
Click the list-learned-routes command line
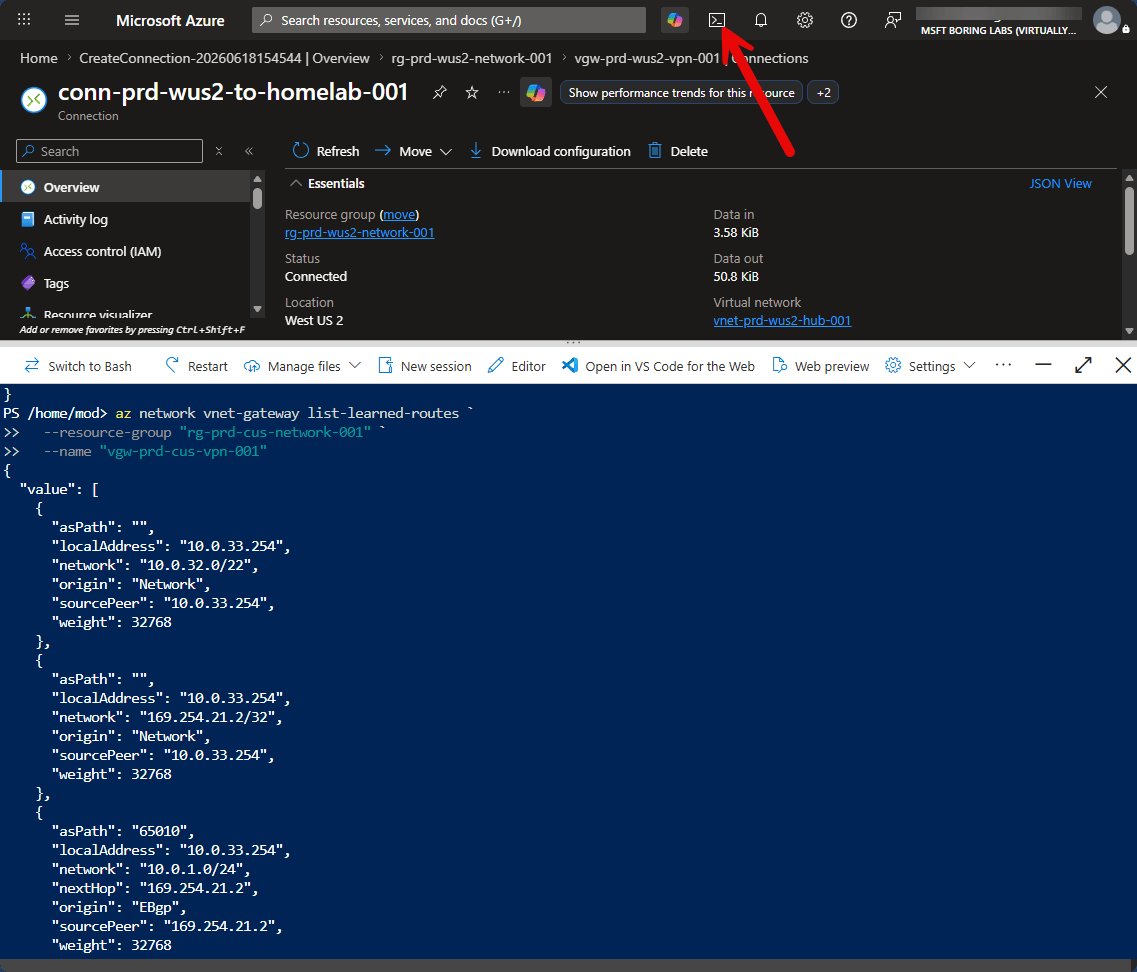239,413
